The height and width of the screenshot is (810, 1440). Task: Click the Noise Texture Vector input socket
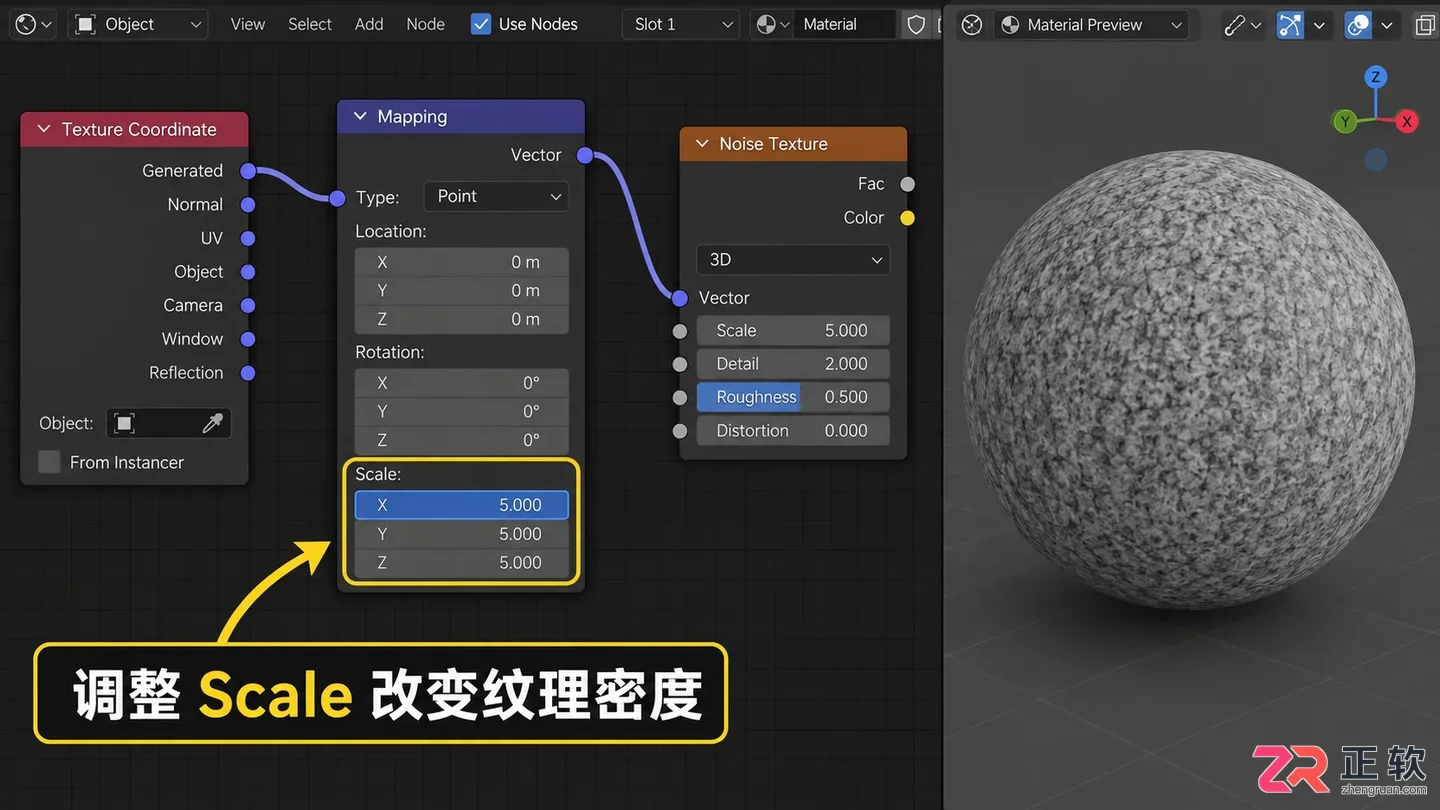pos(680,298)
